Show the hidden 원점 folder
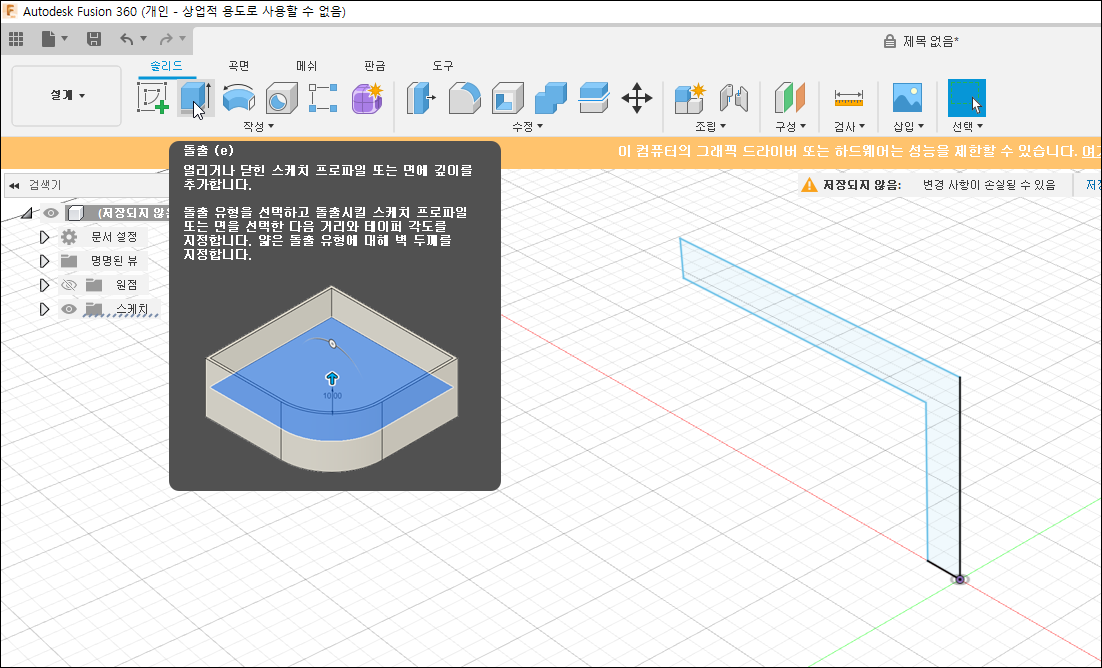This screenshot has height=668, width=1102. [x=68, y=285]
